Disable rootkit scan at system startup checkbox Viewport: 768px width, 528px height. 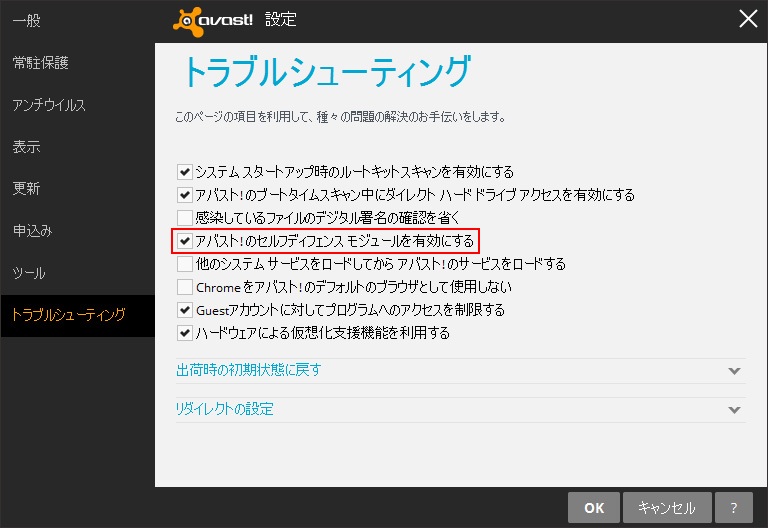[184, 172]
